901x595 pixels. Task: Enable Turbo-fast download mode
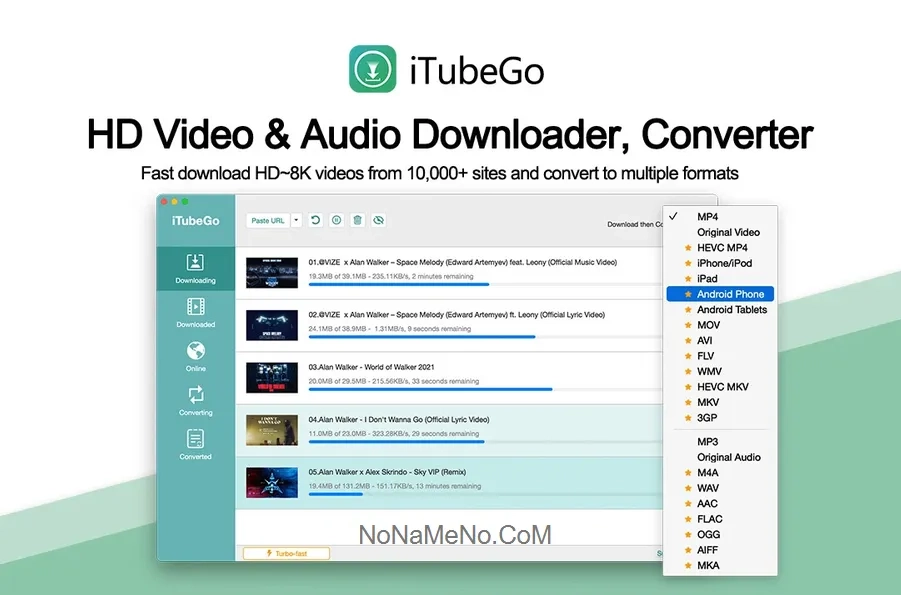point(286,553)
